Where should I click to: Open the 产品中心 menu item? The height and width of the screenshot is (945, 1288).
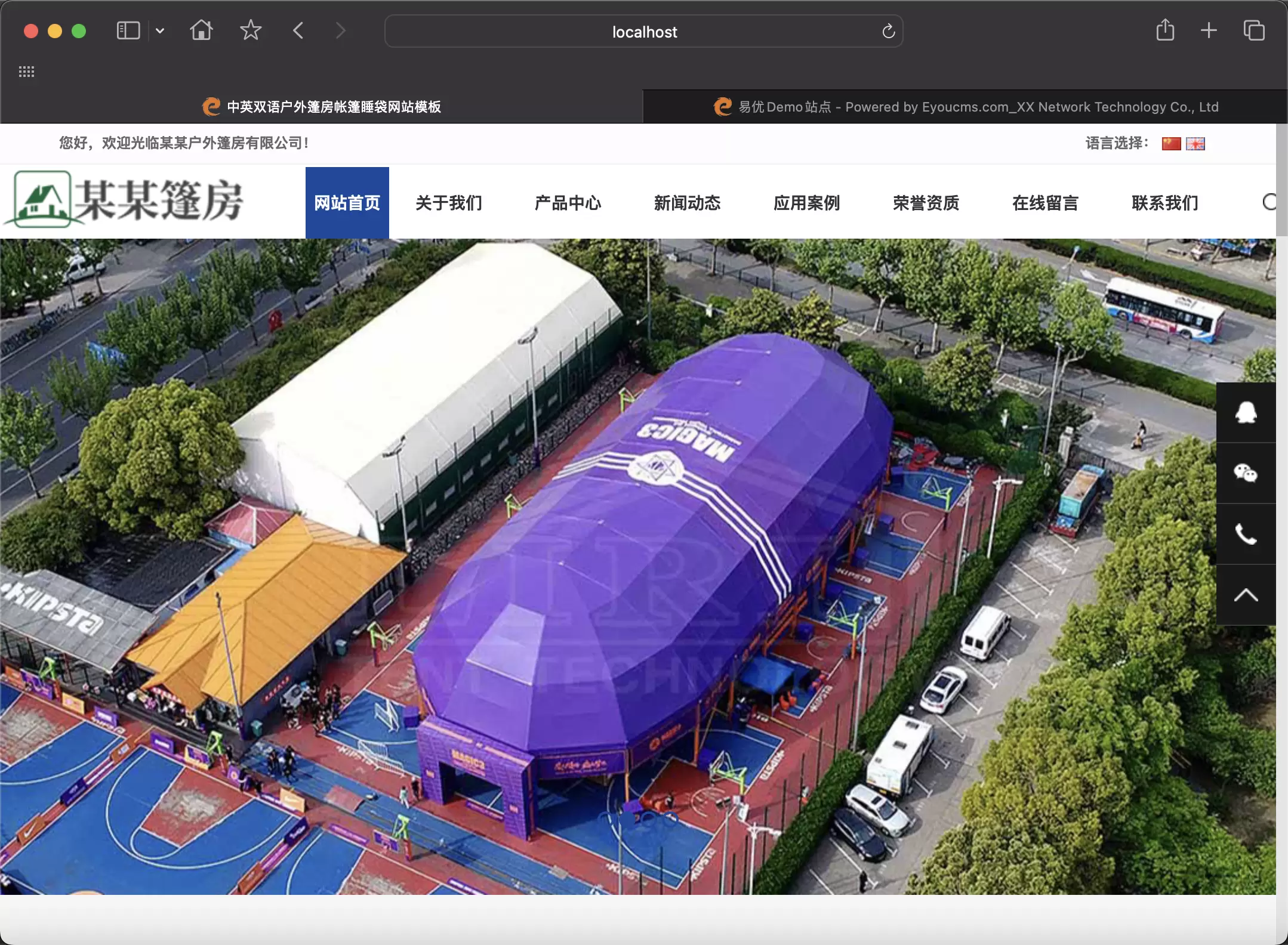pos(568,203)
